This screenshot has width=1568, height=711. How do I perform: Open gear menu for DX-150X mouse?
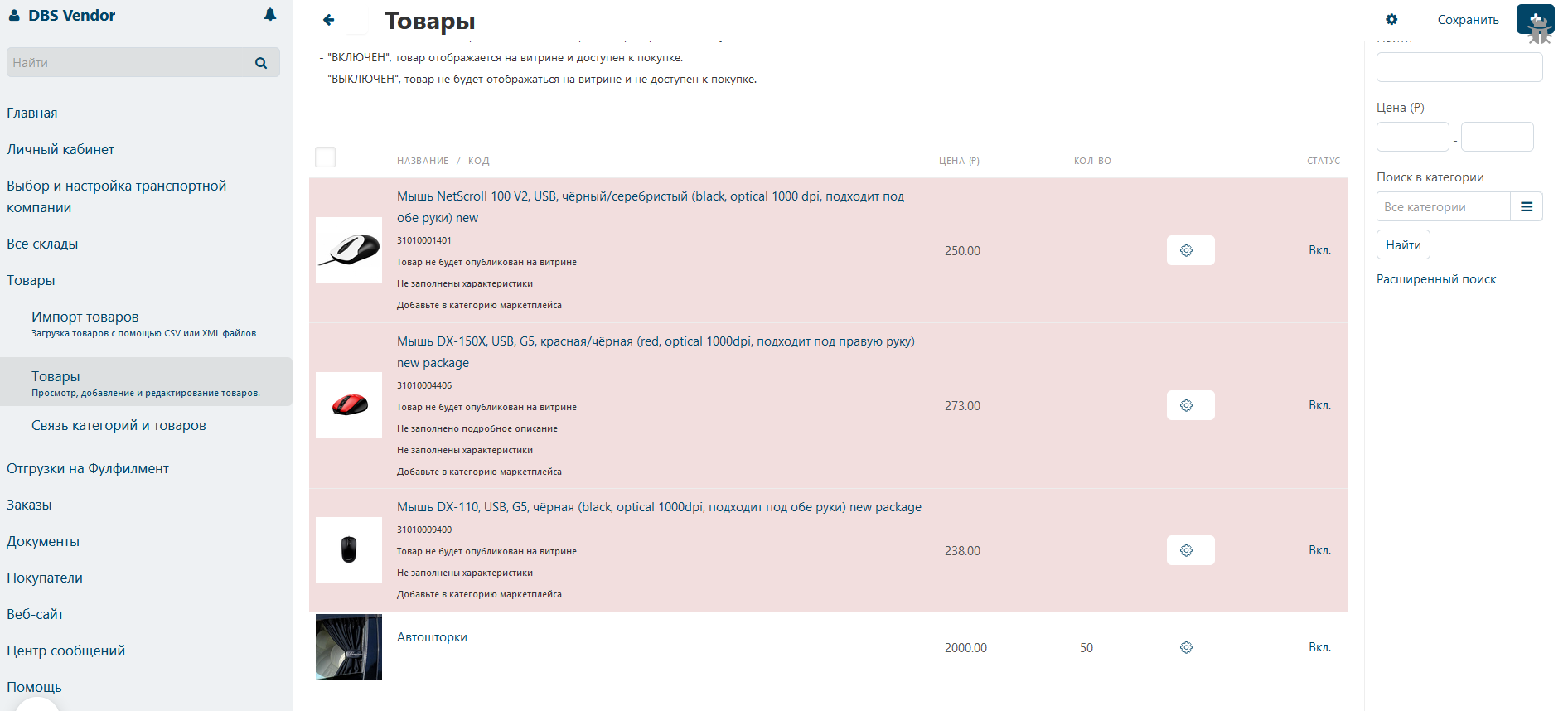[x=1190, y=405]
